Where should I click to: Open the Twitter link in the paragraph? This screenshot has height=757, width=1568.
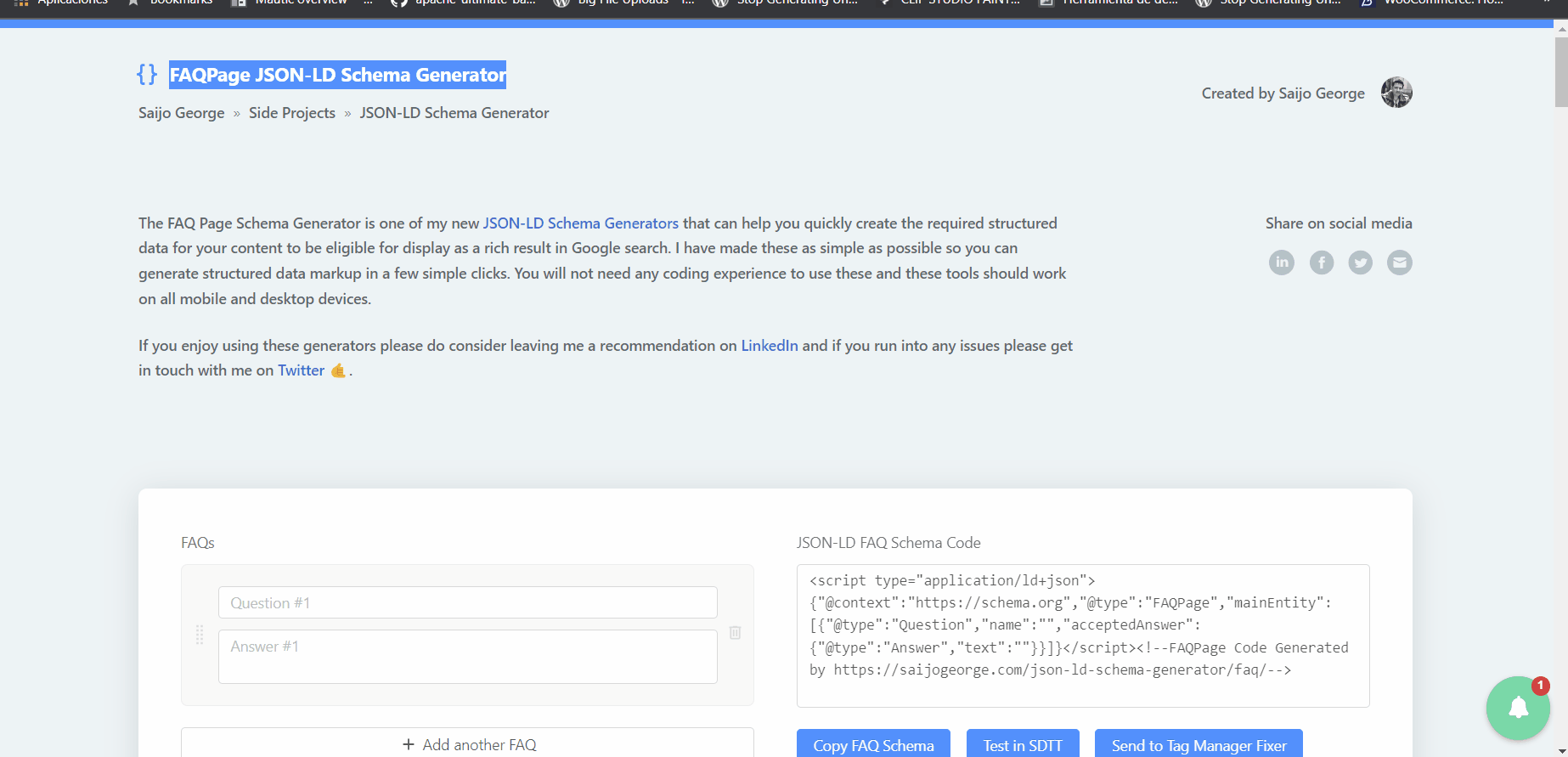(301, 370)
